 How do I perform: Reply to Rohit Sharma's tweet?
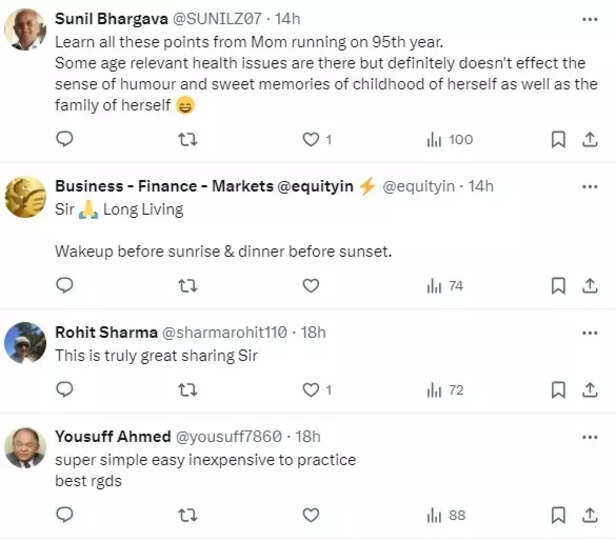click(65, 390)
